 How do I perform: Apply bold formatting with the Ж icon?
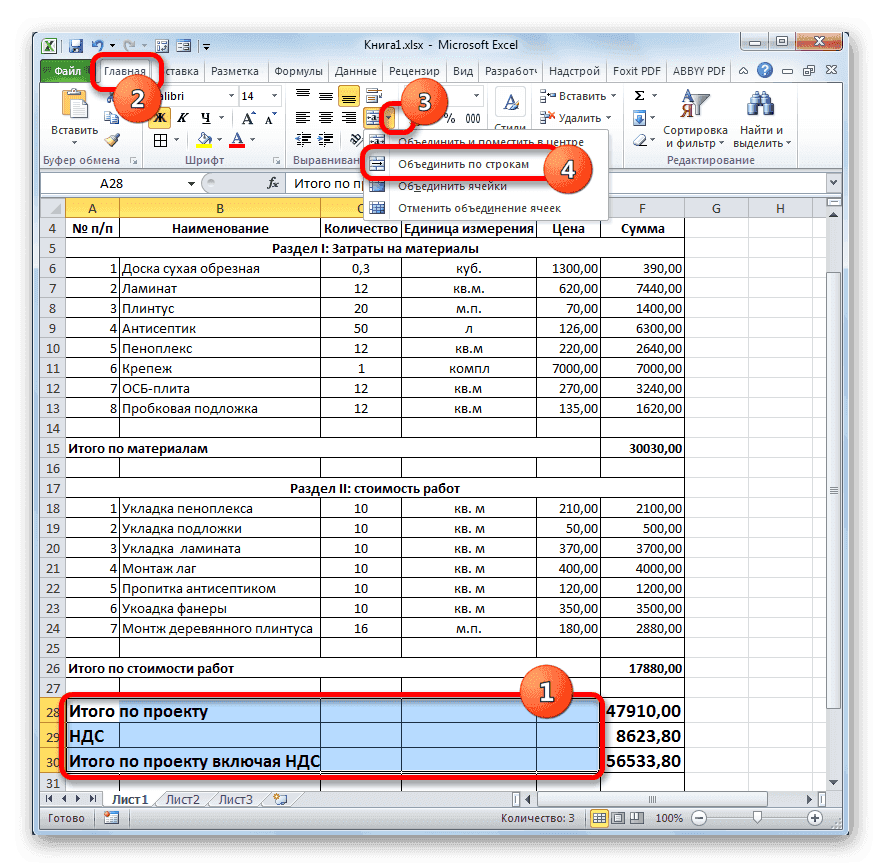tap(161, 118)
